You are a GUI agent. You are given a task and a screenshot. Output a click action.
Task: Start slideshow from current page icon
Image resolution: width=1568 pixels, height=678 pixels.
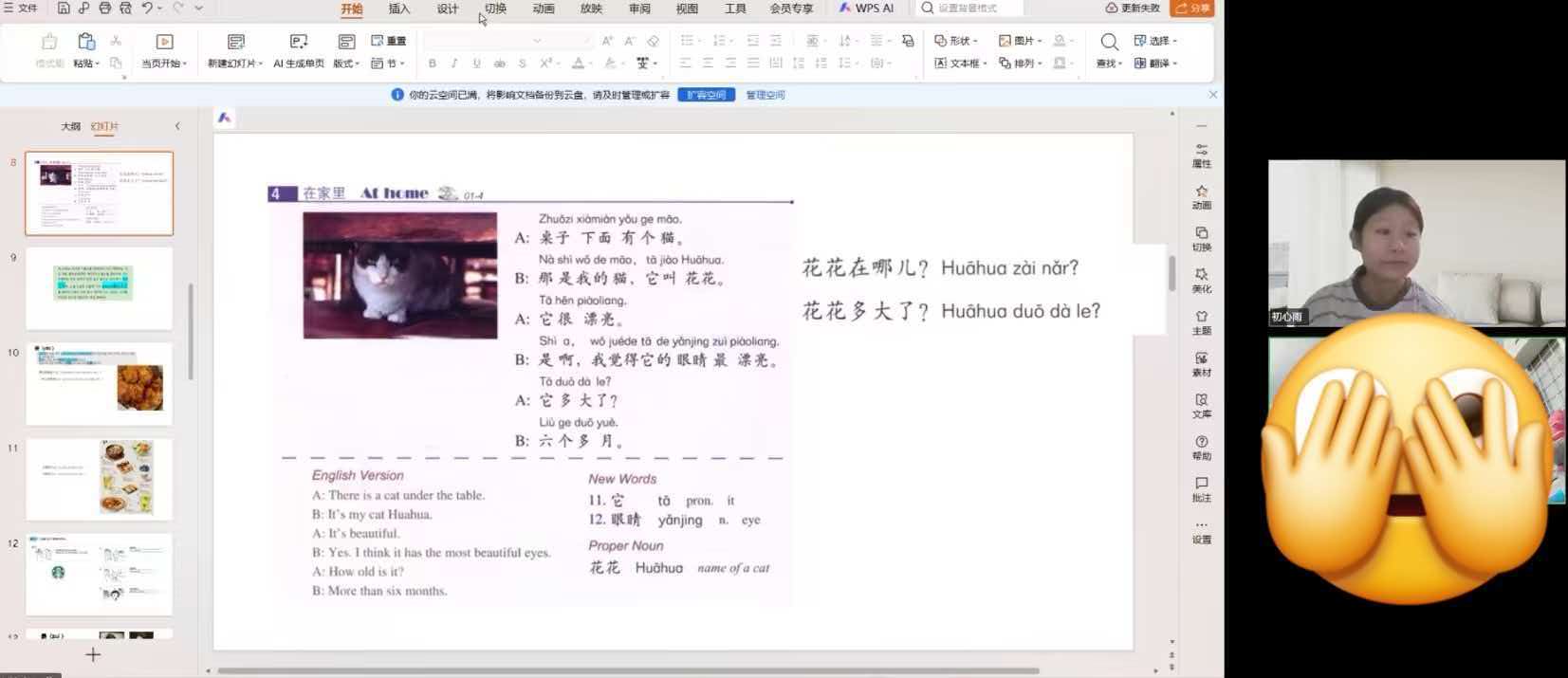click(x=164, y=42)
